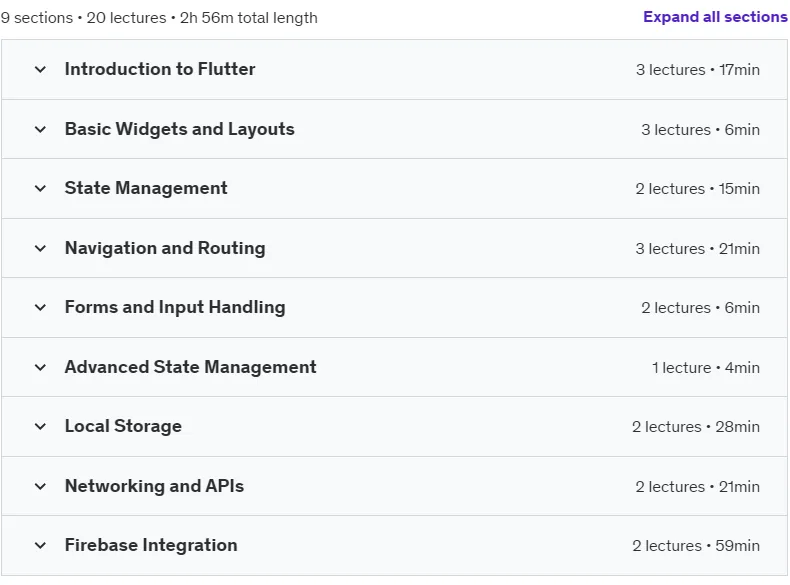Expand the Introduction to Flutter chevron
This screenshot has height=585, width=790.
tap(40, 70)
